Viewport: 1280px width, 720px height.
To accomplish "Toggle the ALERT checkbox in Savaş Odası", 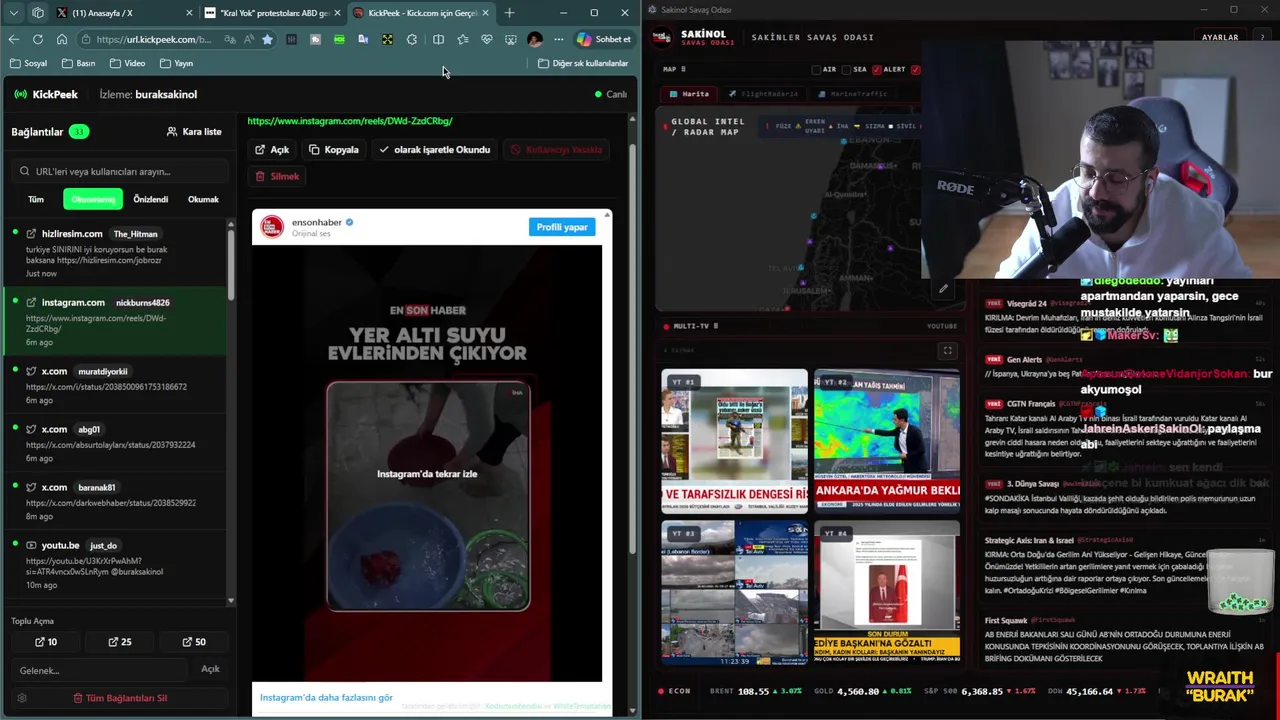I will pyautogui.click(x=877, y=70).
